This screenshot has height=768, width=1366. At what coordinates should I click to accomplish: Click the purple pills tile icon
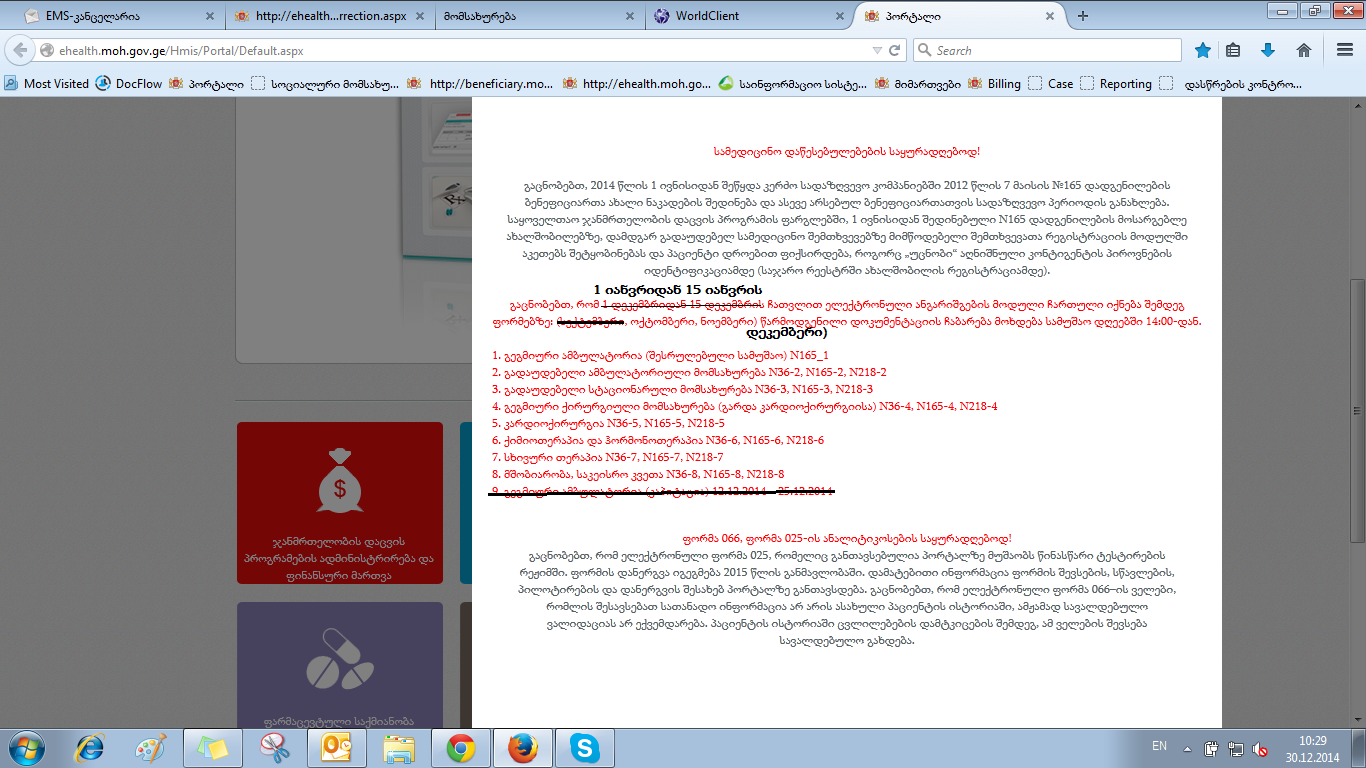coord(339,655)
